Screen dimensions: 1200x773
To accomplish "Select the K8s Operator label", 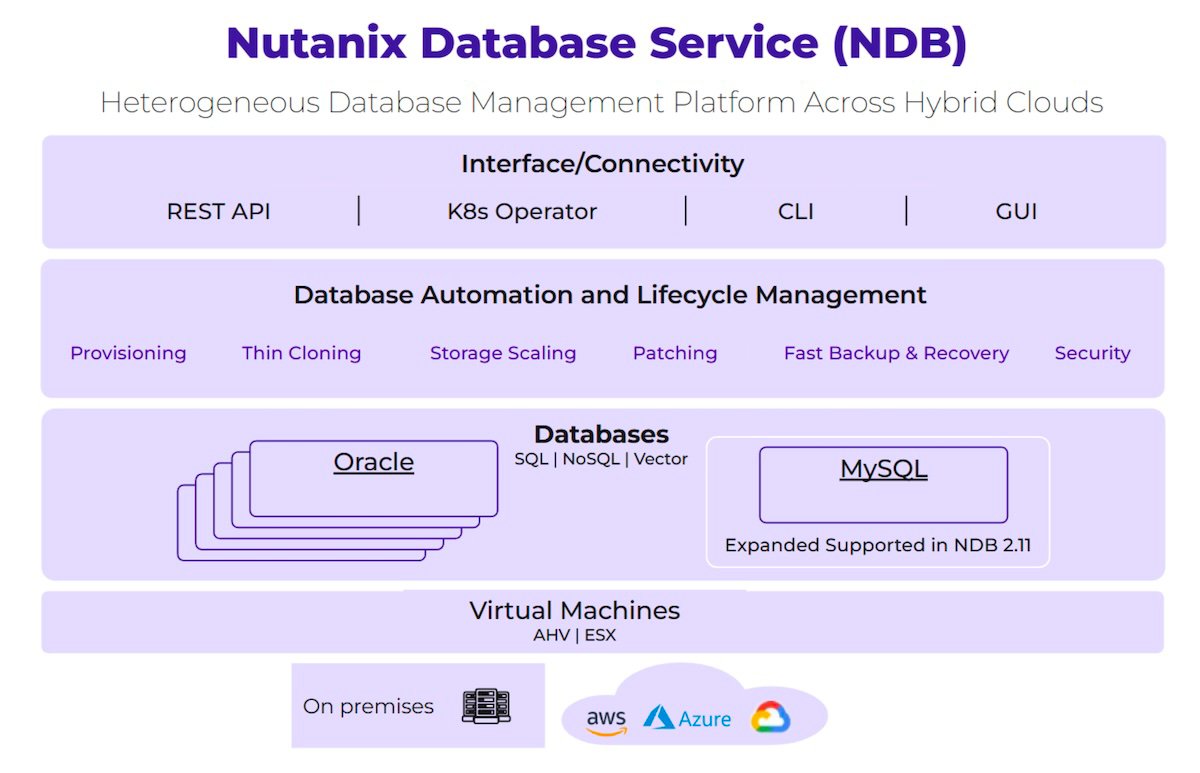I will (522, 212).
